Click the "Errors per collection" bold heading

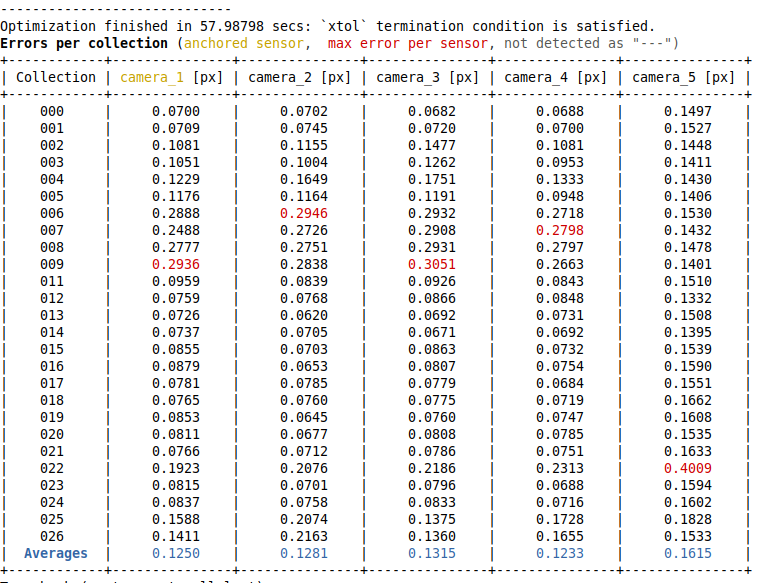point(84,43)
